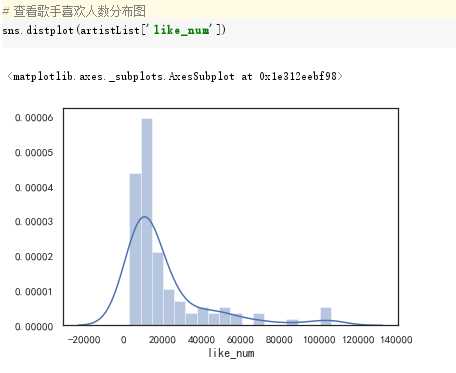
Task: Select the output text matplotlib.axes._subplots.AxesSubplot
Action: [x=124, y=76]
